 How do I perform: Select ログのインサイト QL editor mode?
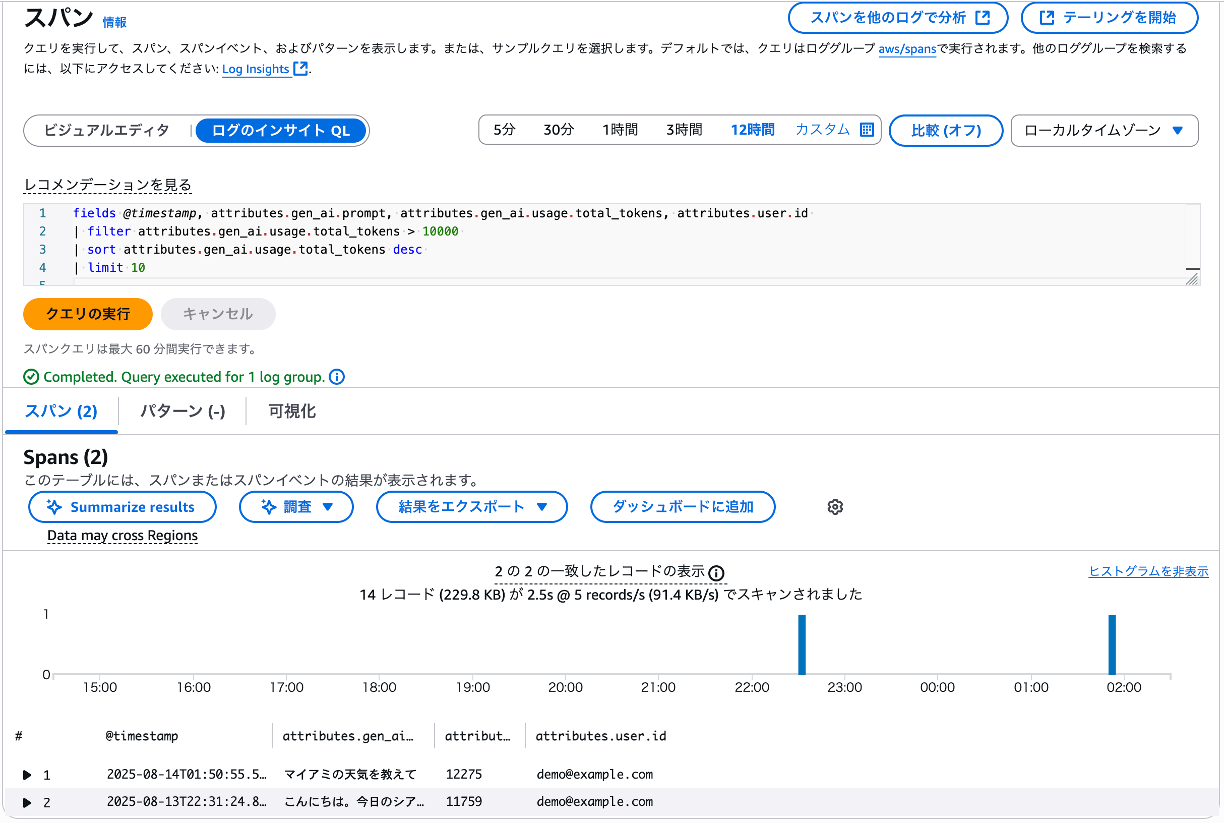point(281,130)
